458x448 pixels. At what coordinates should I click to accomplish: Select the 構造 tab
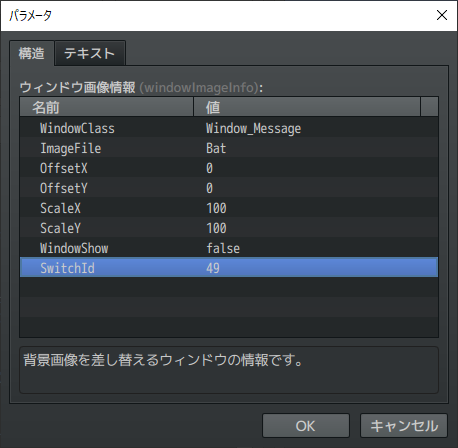tap(32, 53)
